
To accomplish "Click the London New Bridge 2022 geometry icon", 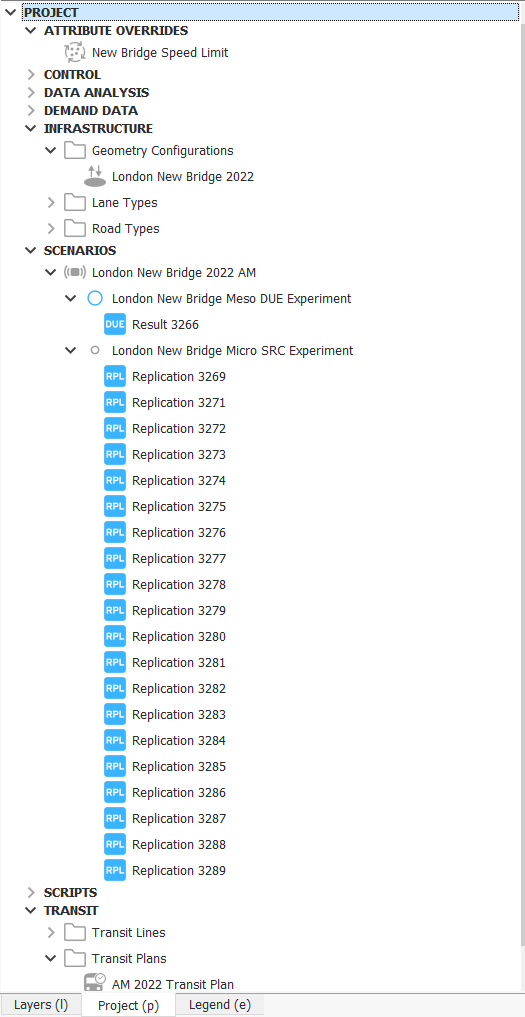I will click(95, 176).
